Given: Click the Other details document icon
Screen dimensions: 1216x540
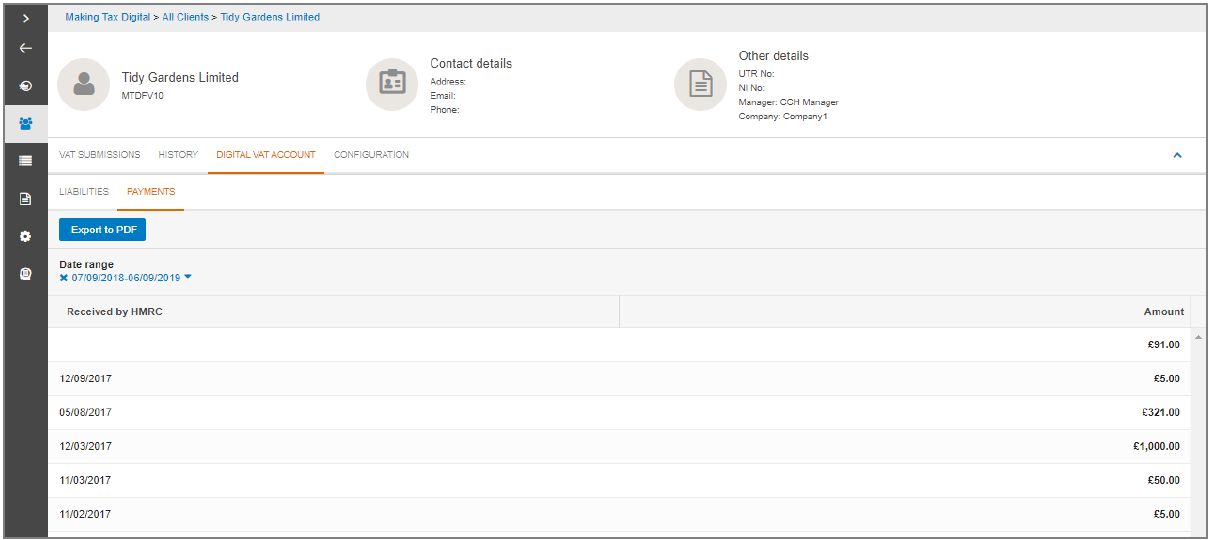Looking at the screenshot, I should (x=701, y=84).
